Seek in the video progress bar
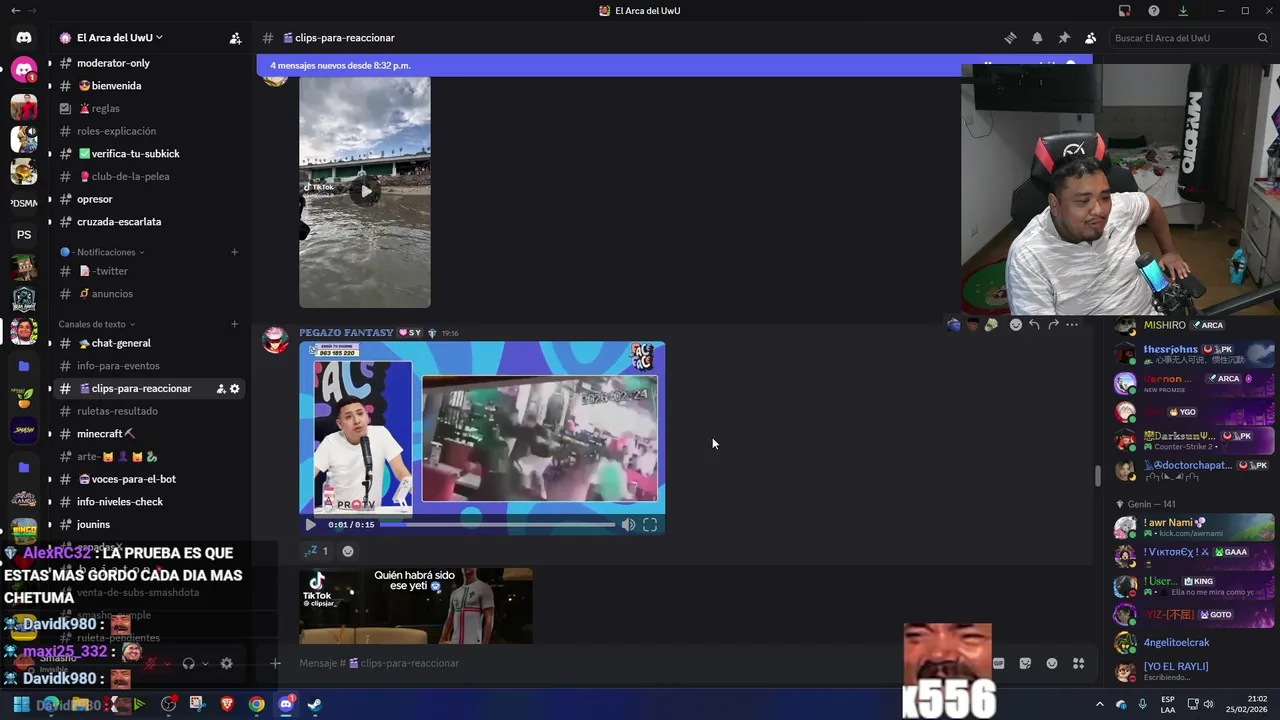This screenshot has height=720, width=1280. coord(497,524)
